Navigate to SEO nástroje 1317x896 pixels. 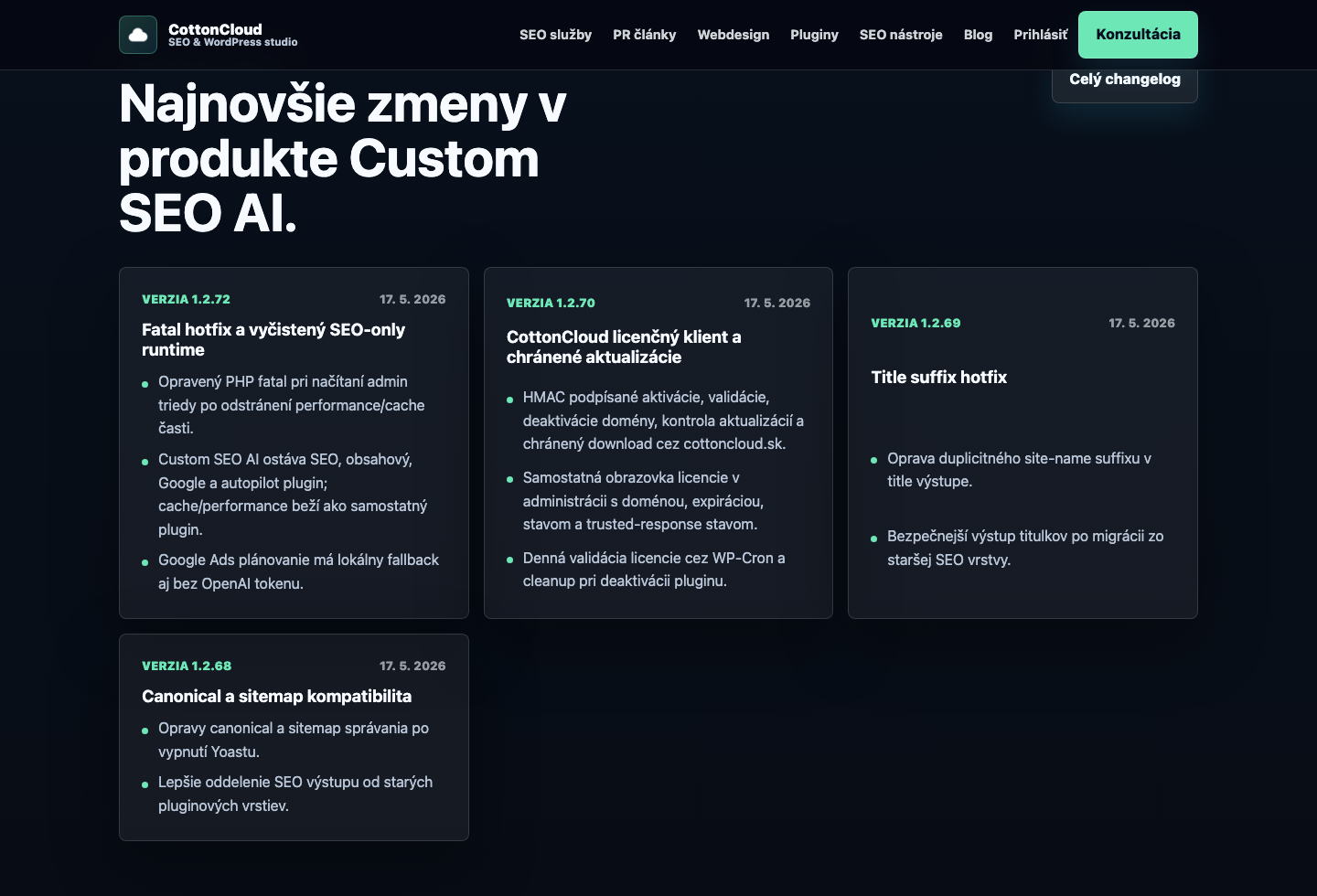(x=901, y=35)
